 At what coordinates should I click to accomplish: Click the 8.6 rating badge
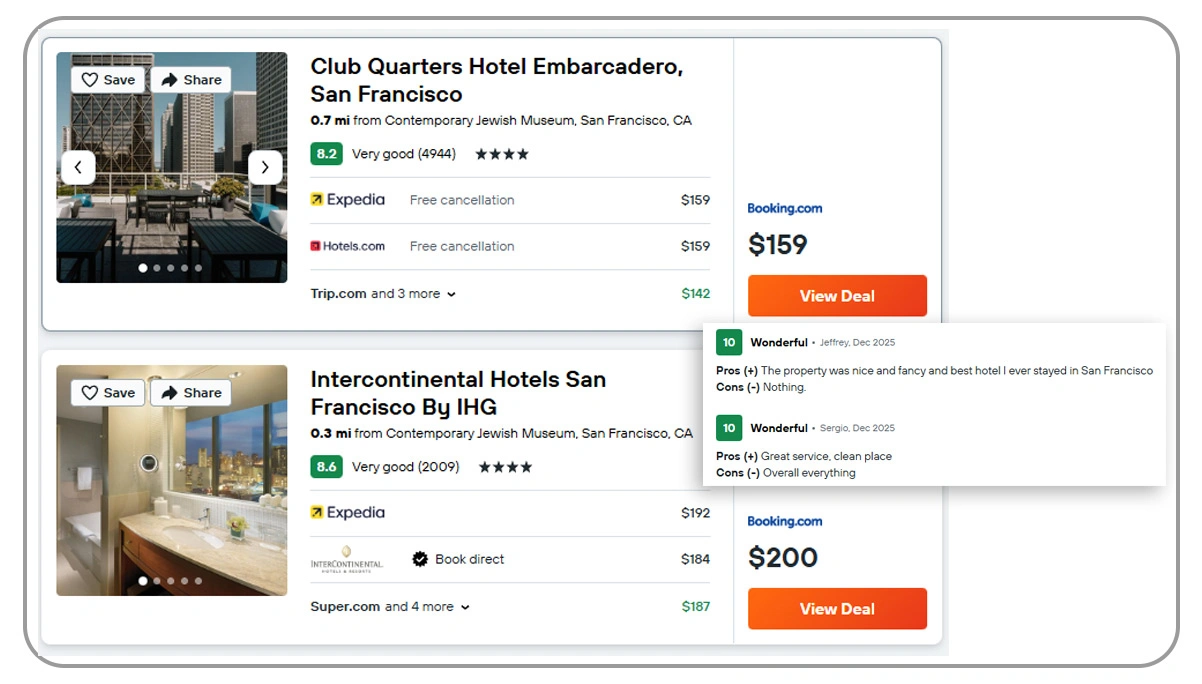coord(326,467)
